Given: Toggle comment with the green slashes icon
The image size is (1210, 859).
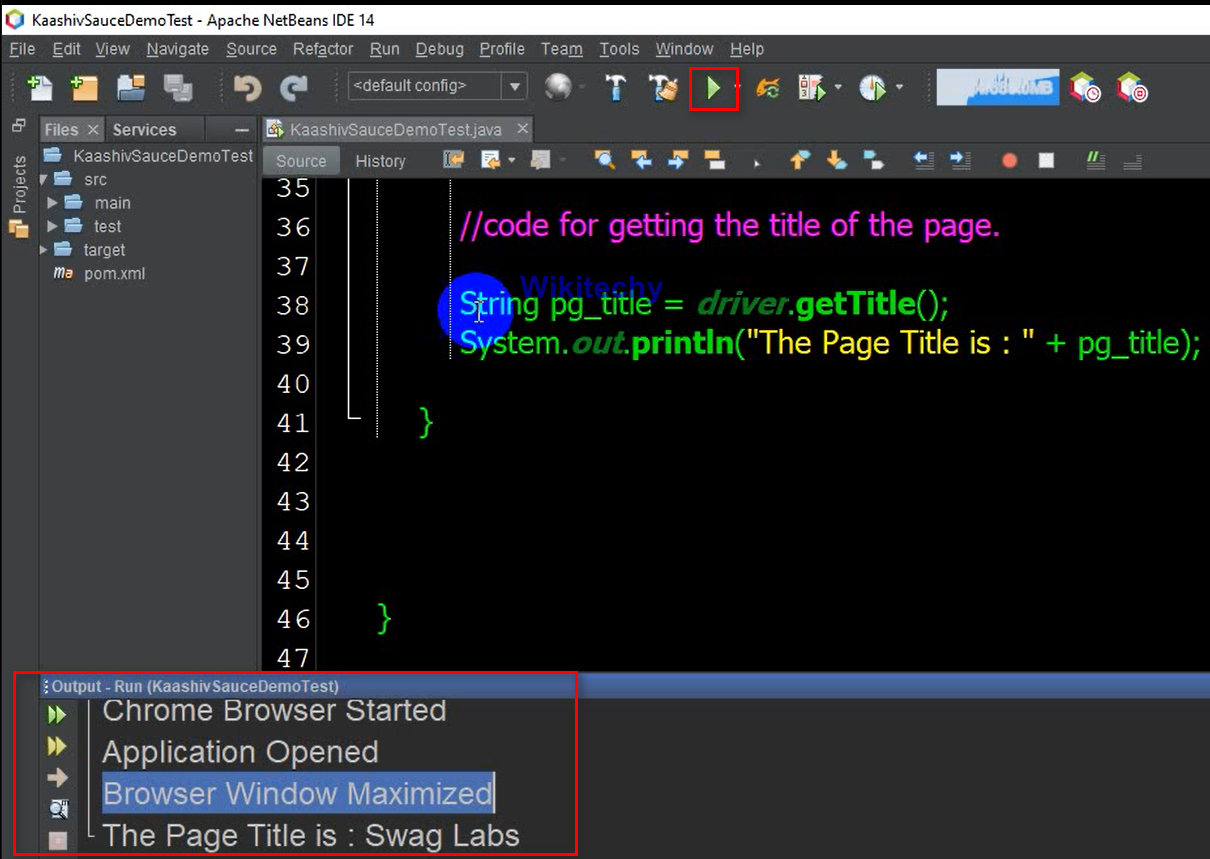Looking at the screenshot, I should pos(1095,161).
